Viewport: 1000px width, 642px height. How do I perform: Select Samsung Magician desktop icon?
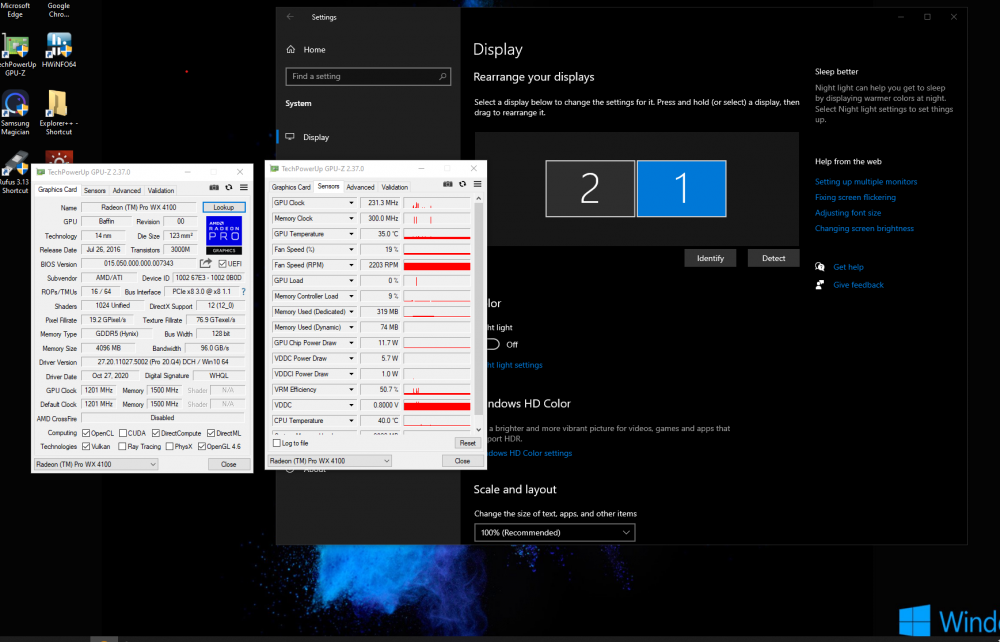[x=15, y=113]
